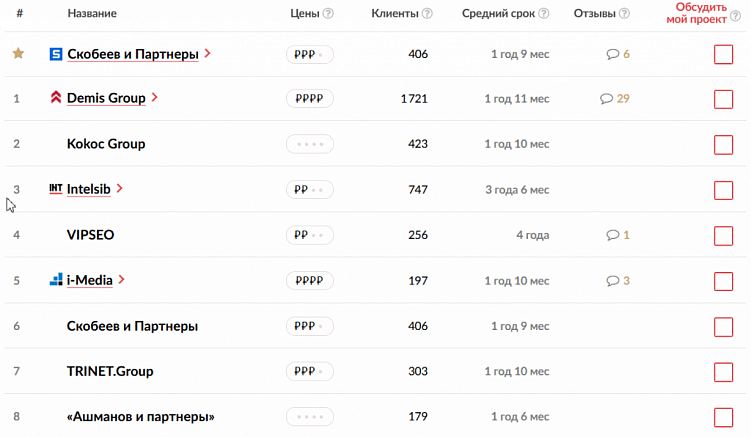Click the Demis Group logo icon
This screenshot has height=437, width=751.
[56, 98]
